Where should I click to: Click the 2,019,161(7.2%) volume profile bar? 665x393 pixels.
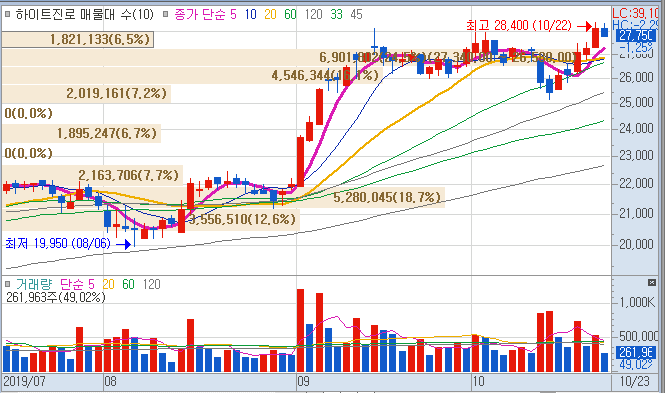(86, 93)
